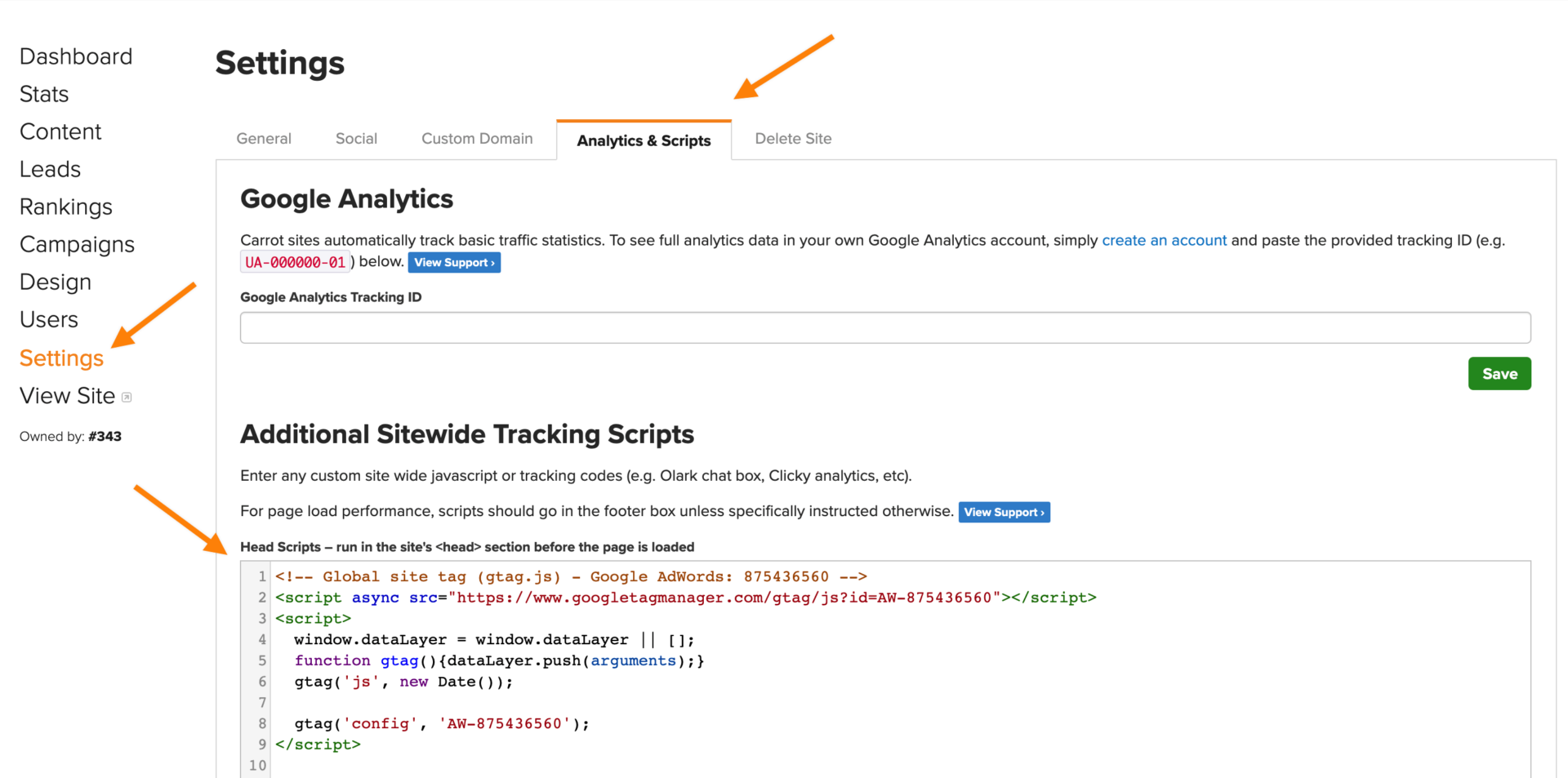Select the Analytics & Scripts tab

click(x=644, y=140)
